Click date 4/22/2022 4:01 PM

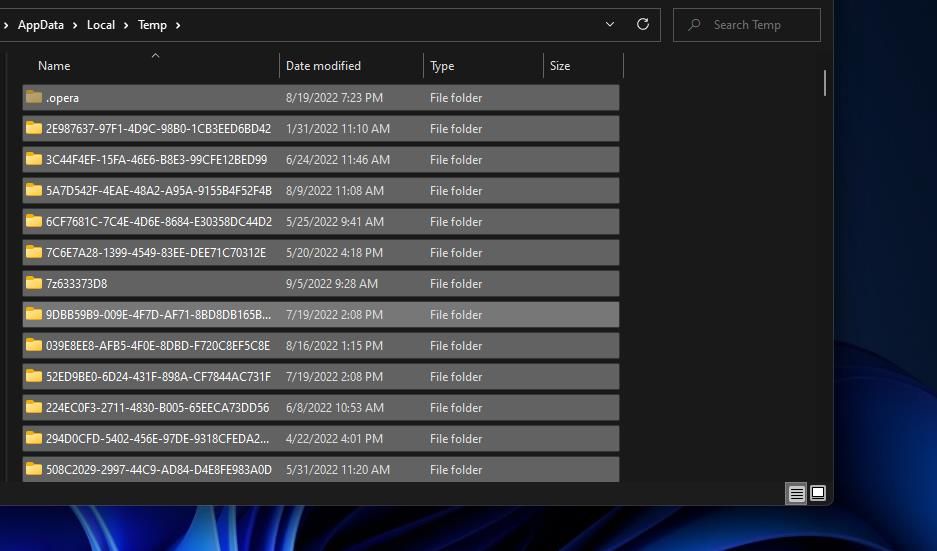pos(334,440)
